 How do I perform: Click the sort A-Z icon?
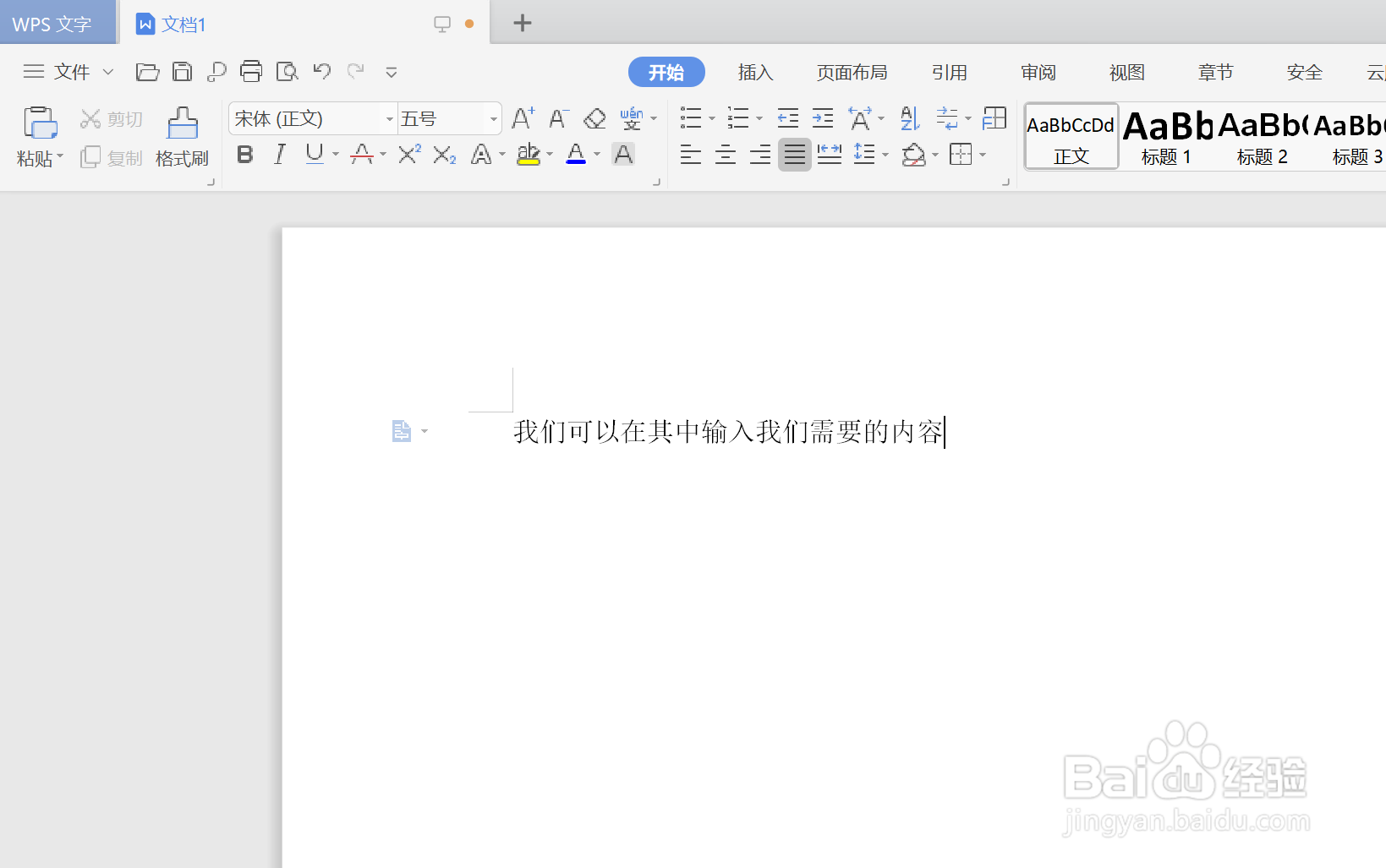point(910,118)
